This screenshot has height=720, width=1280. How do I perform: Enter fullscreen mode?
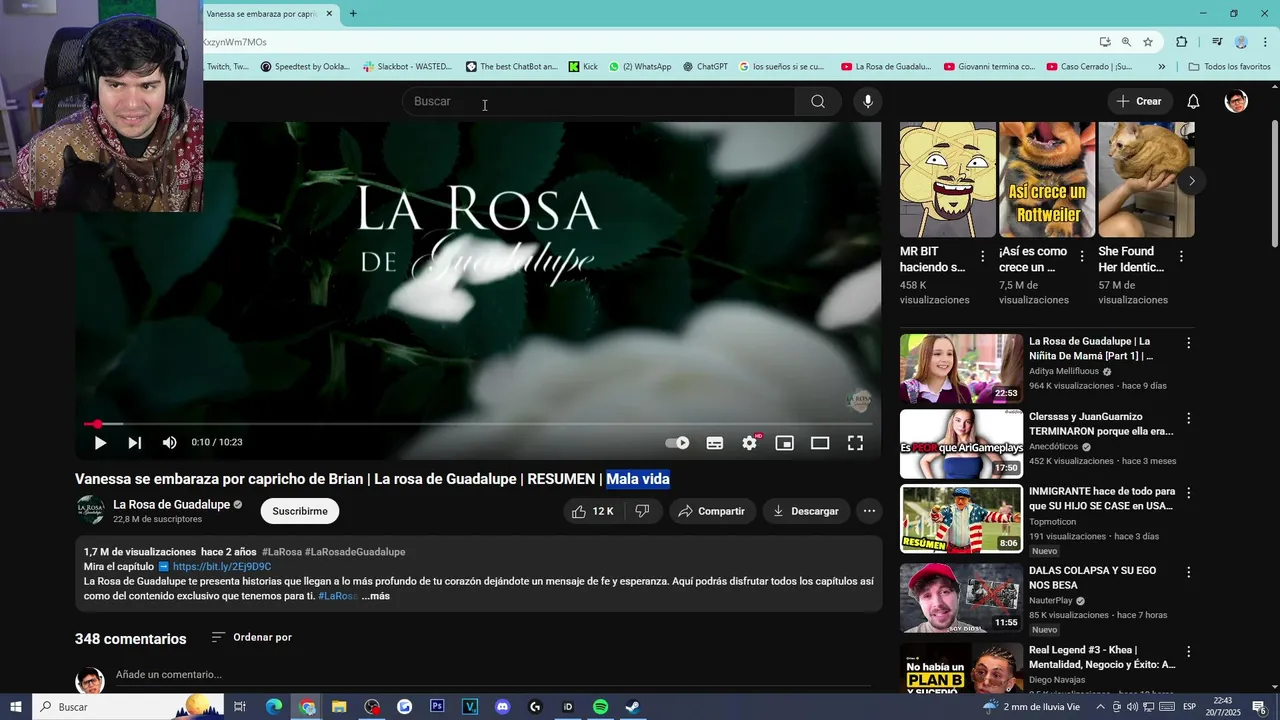pos(856,443)
